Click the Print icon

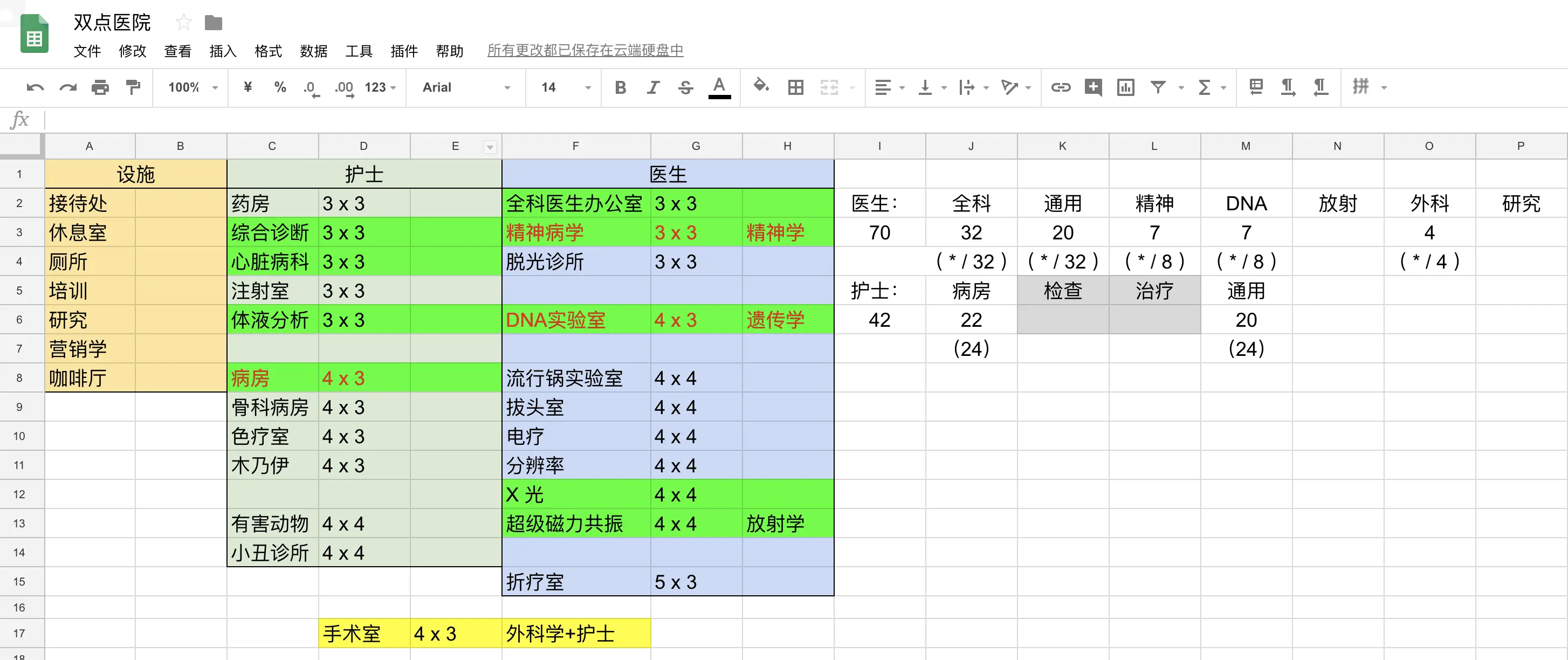[100, 88]
